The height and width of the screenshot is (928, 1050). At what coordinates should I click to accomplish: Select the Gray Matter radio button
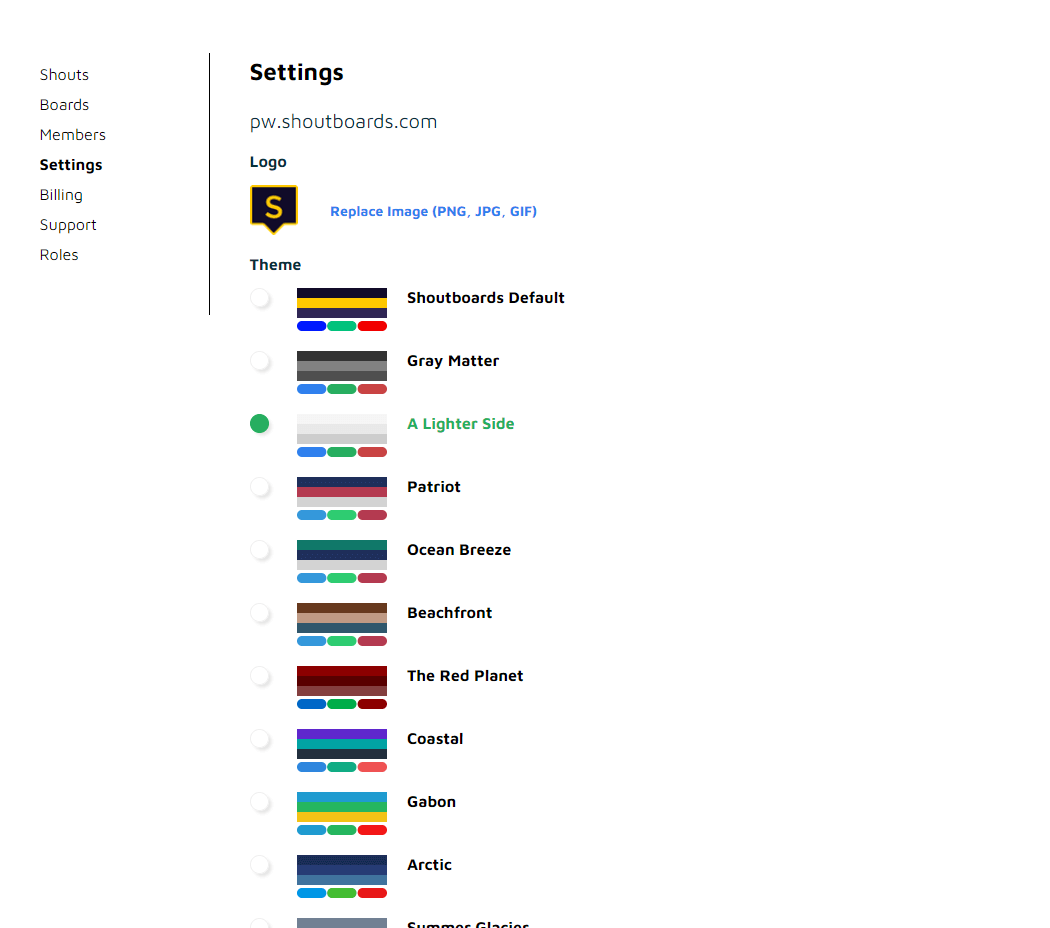260,361
